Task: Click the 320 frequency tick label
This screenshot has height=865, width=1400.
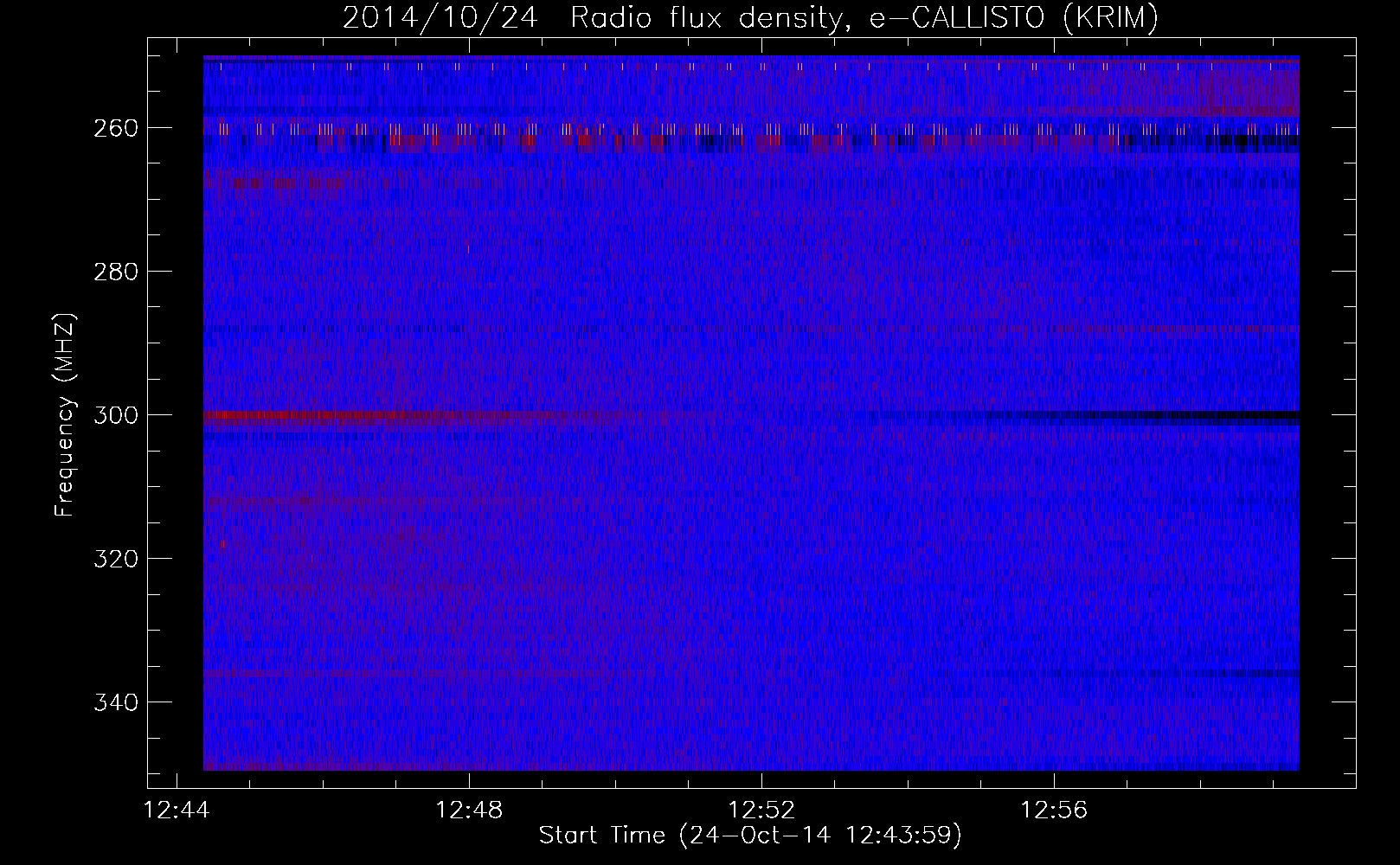Action: (115, 559)
